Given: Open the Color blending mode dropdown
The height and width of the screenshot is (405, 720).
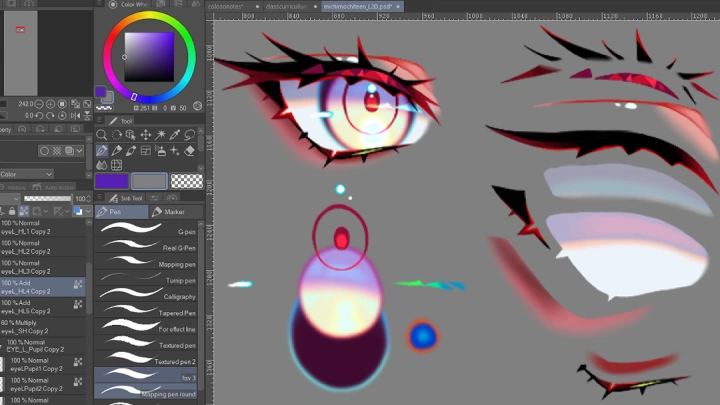Looking at the screenshot, I should click(x=27, y=174).
